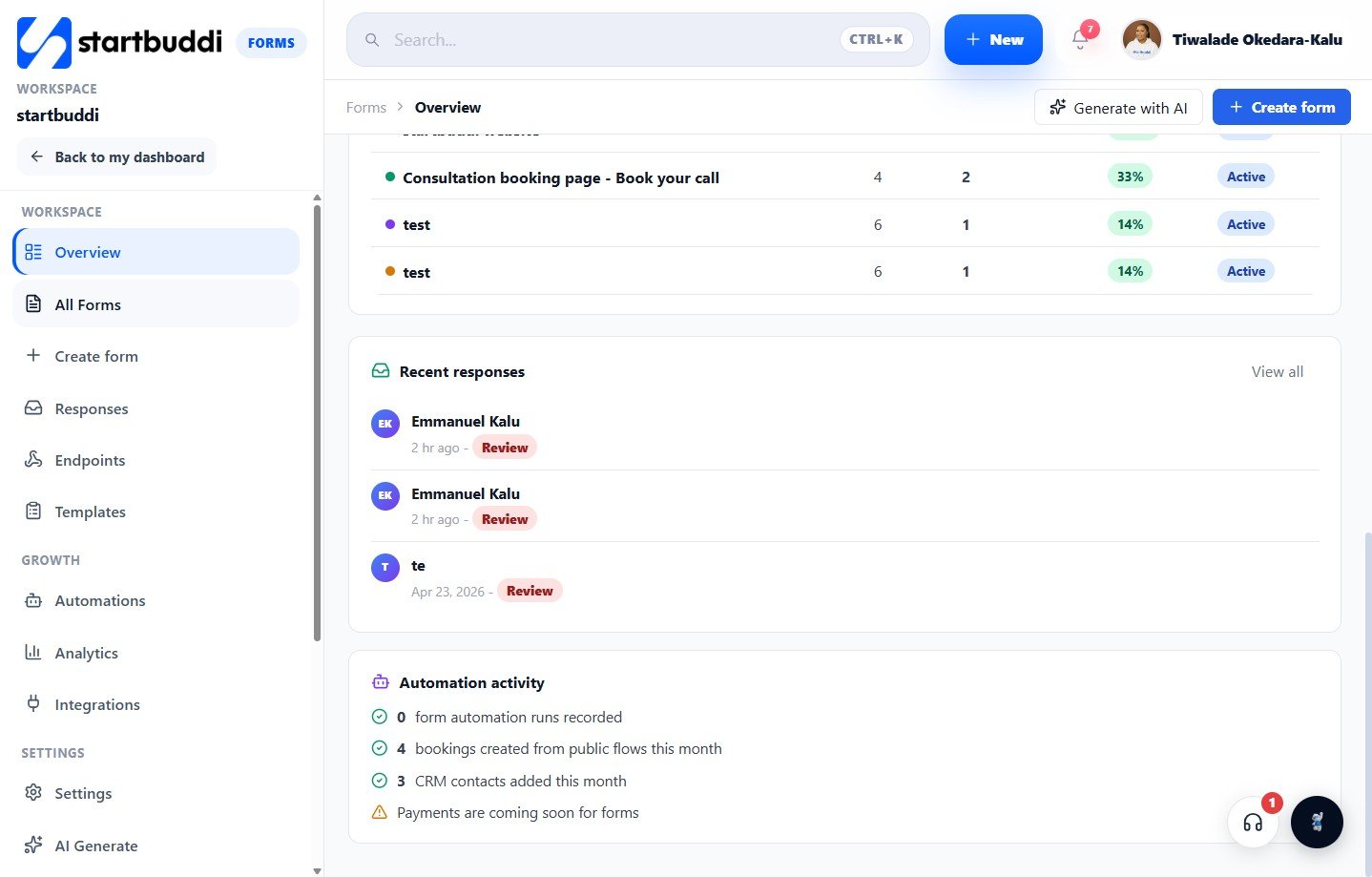Open Settings page label
The image size is (1372, 877).
83,793
